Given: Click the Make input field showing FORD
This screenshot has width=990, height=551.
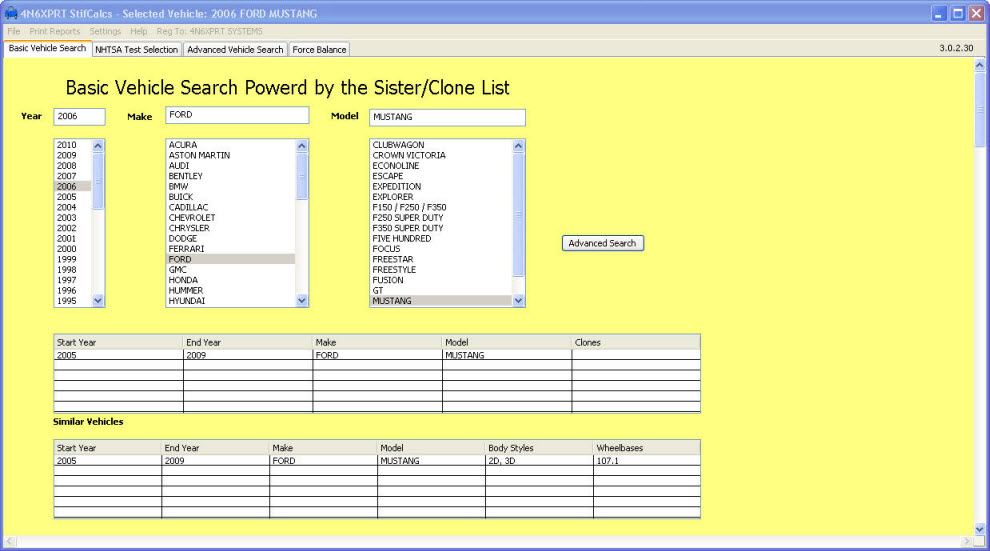Looking at the screenshot, I should (x=237, y=116).
